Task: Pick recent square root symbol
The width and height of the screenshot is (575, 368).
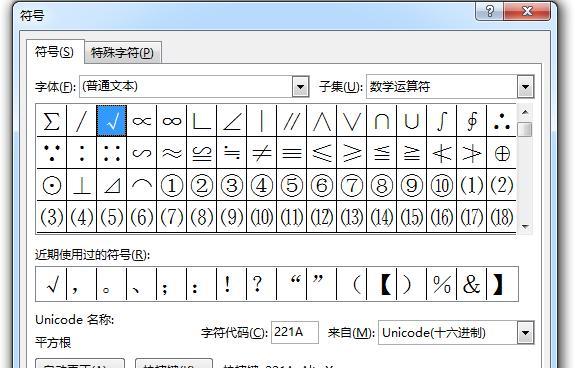Action: [x=51, y=284]
